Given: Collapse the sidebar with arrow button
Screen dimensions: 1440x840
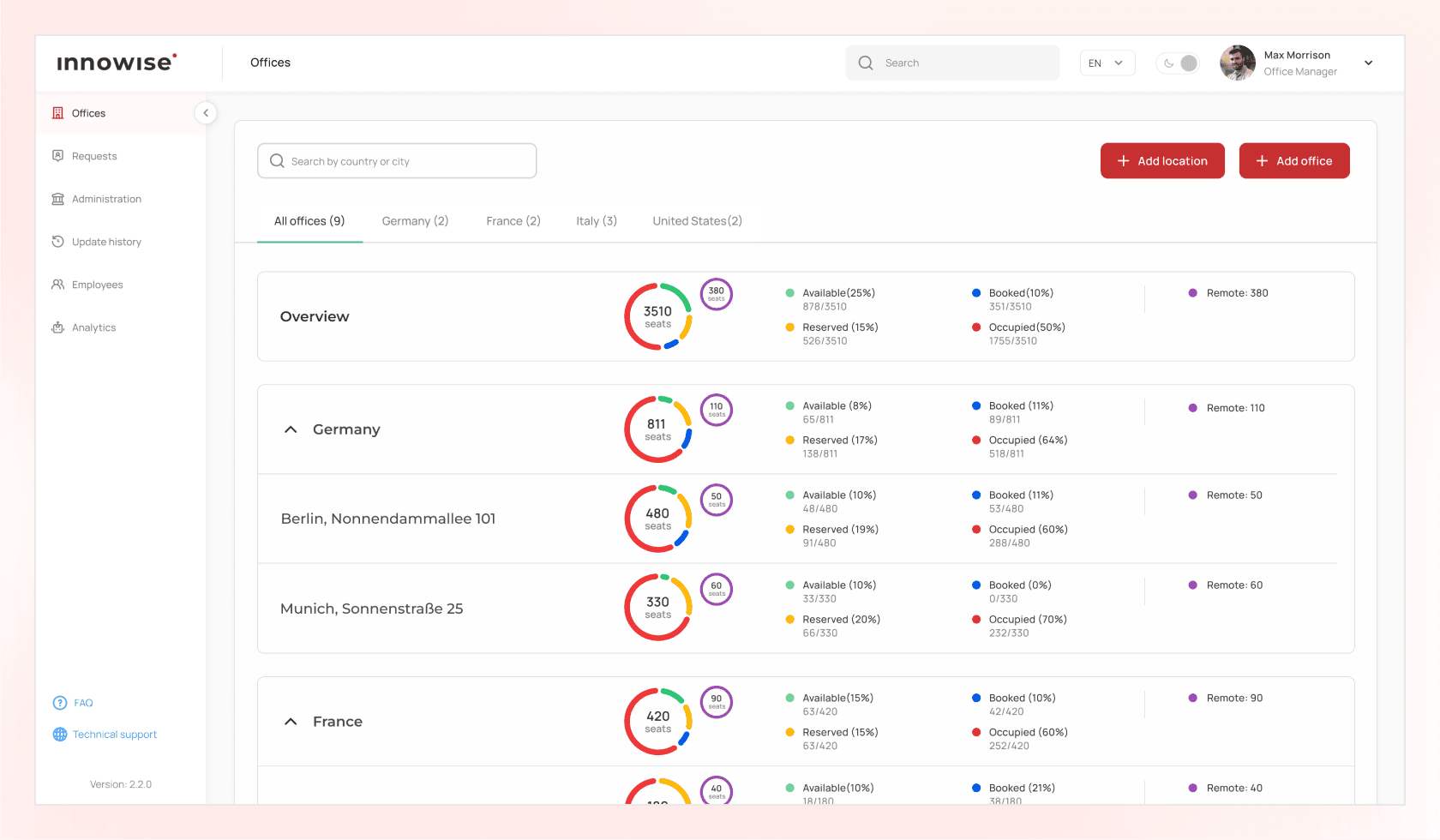Looking at the screenshot, I should [206, 113].
